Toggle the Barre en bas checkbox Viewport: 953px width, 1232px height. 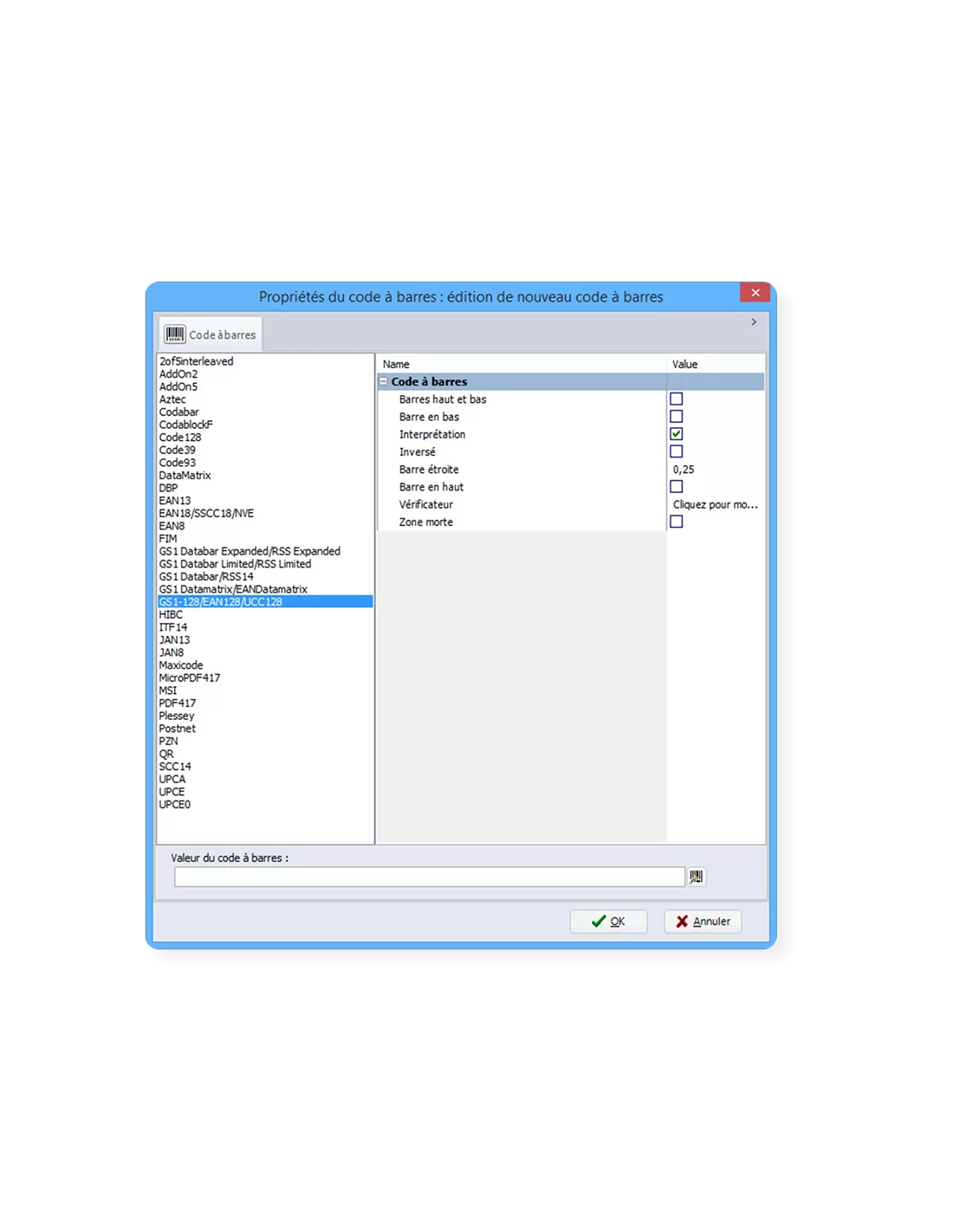click(x=677, y=417)
